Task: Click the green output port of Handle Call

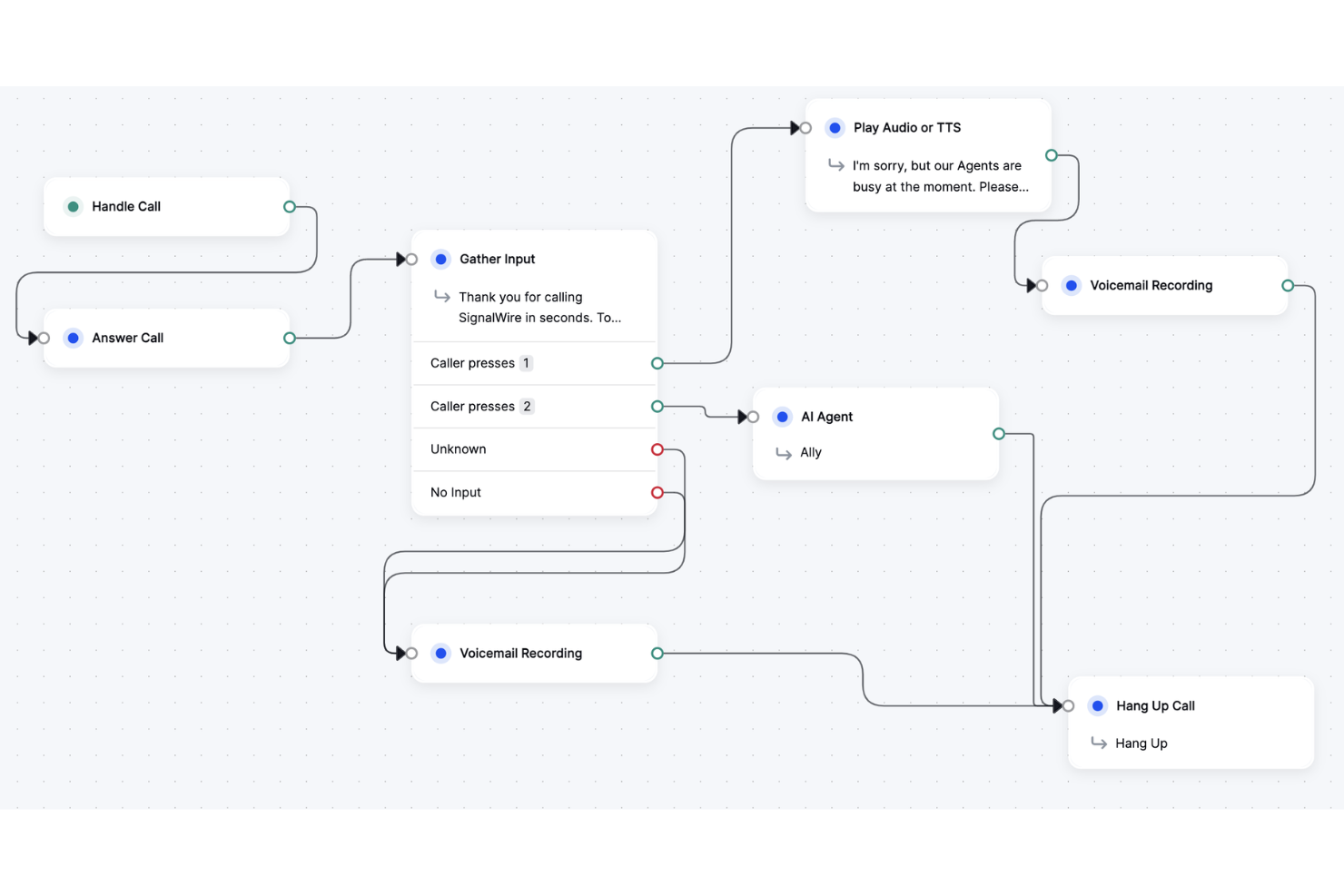Action: tap(289, 206)
